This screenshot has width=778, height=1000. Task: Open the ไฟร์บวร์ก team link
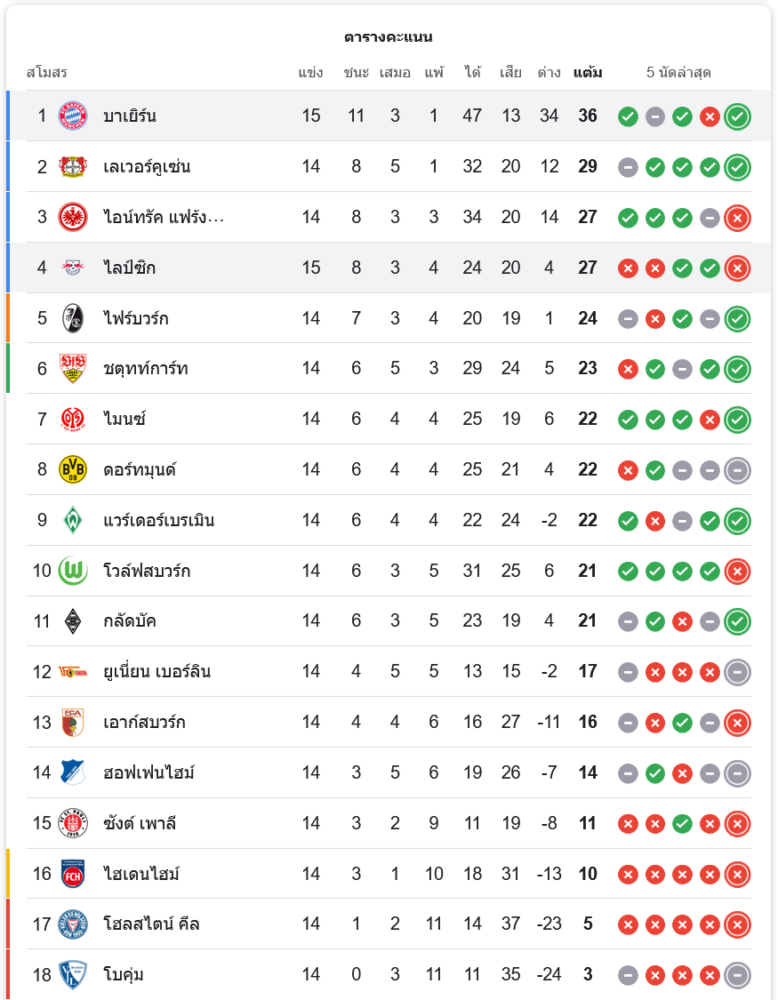[x=136, y=318]
